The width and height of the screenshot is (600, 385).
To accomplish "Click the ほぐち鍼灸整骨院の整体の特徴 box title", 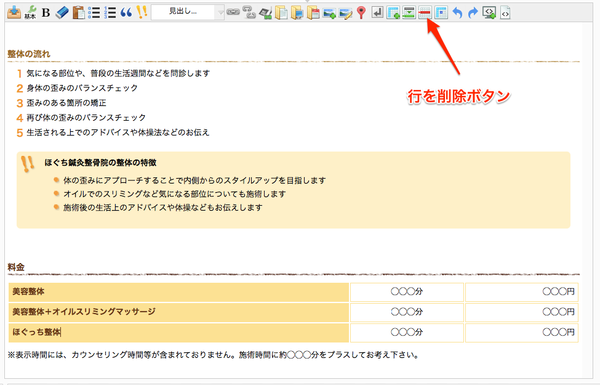I will pos(100,163).
